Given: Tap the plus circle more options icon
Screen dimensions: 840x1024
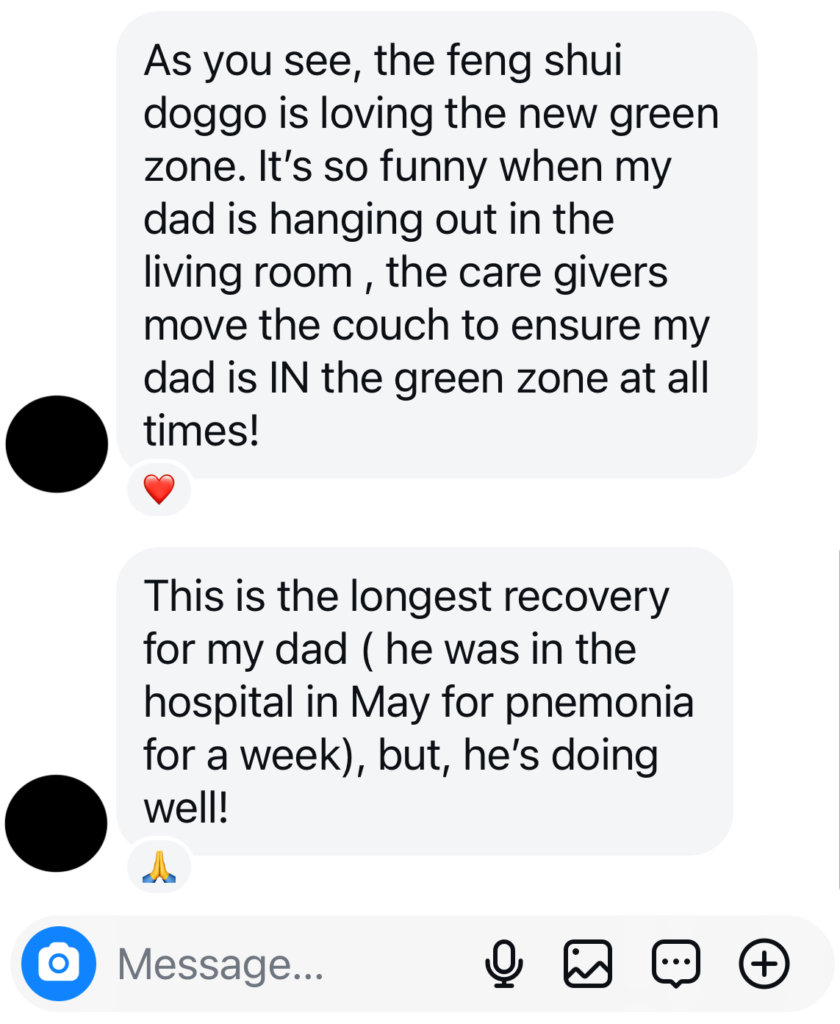Looking at the screenshot, I should click(x=764, y=963).
